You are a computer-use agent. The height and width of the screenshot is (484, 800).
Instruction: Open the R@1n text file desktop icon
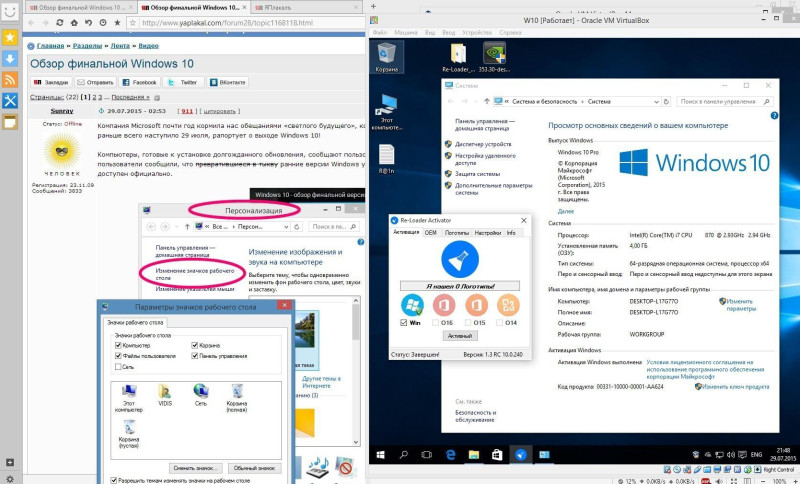click(386, 159)
